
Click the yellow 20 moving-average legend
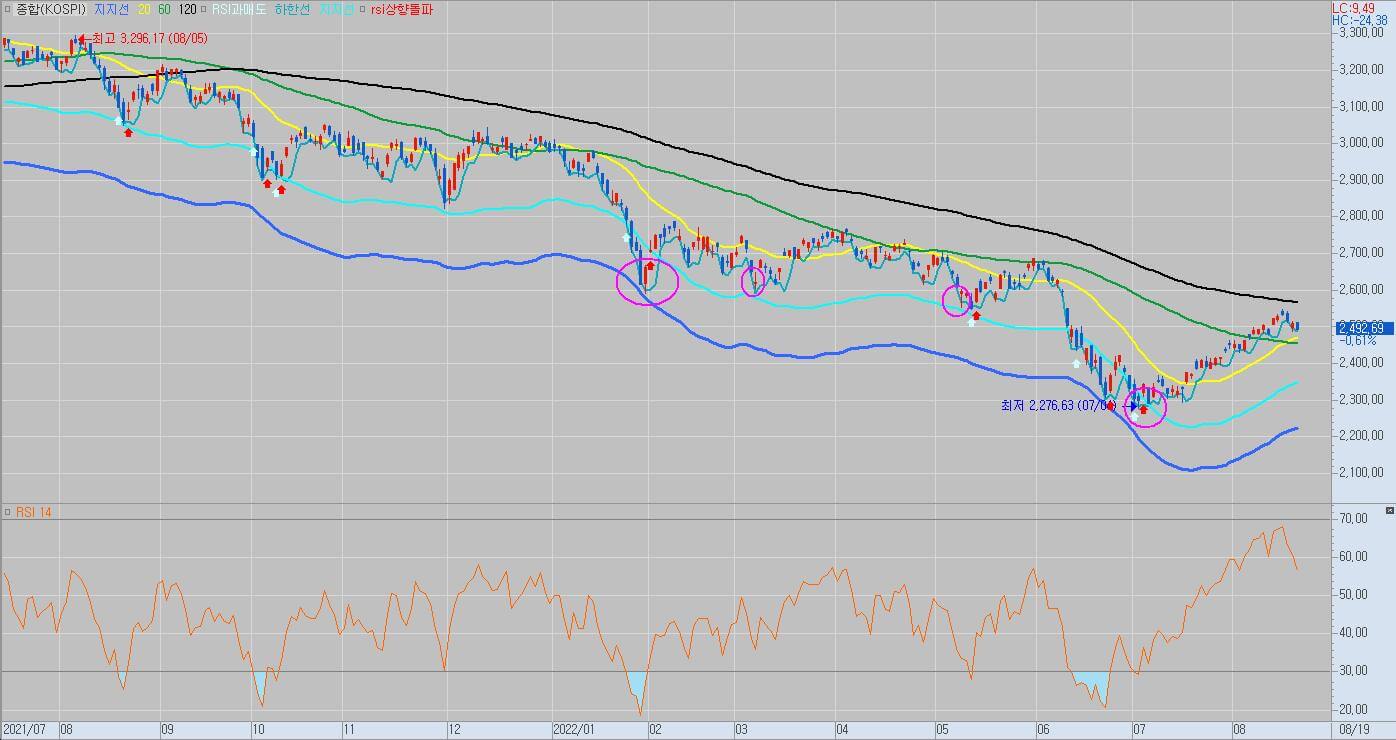point(144,9)
